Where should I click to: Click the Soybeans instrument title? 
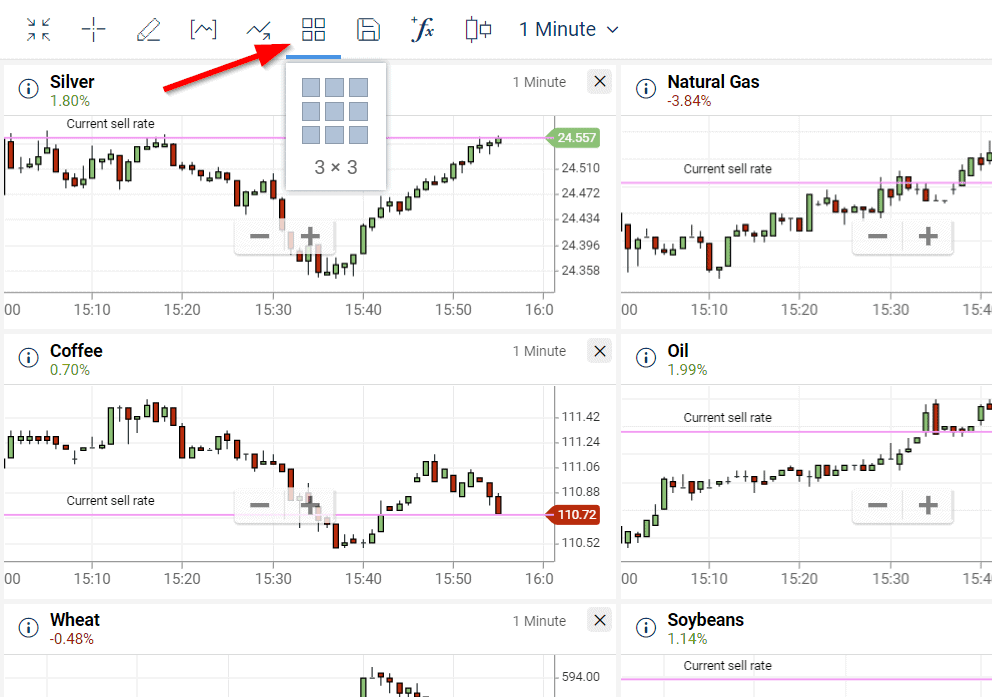(x=705, y=620)
